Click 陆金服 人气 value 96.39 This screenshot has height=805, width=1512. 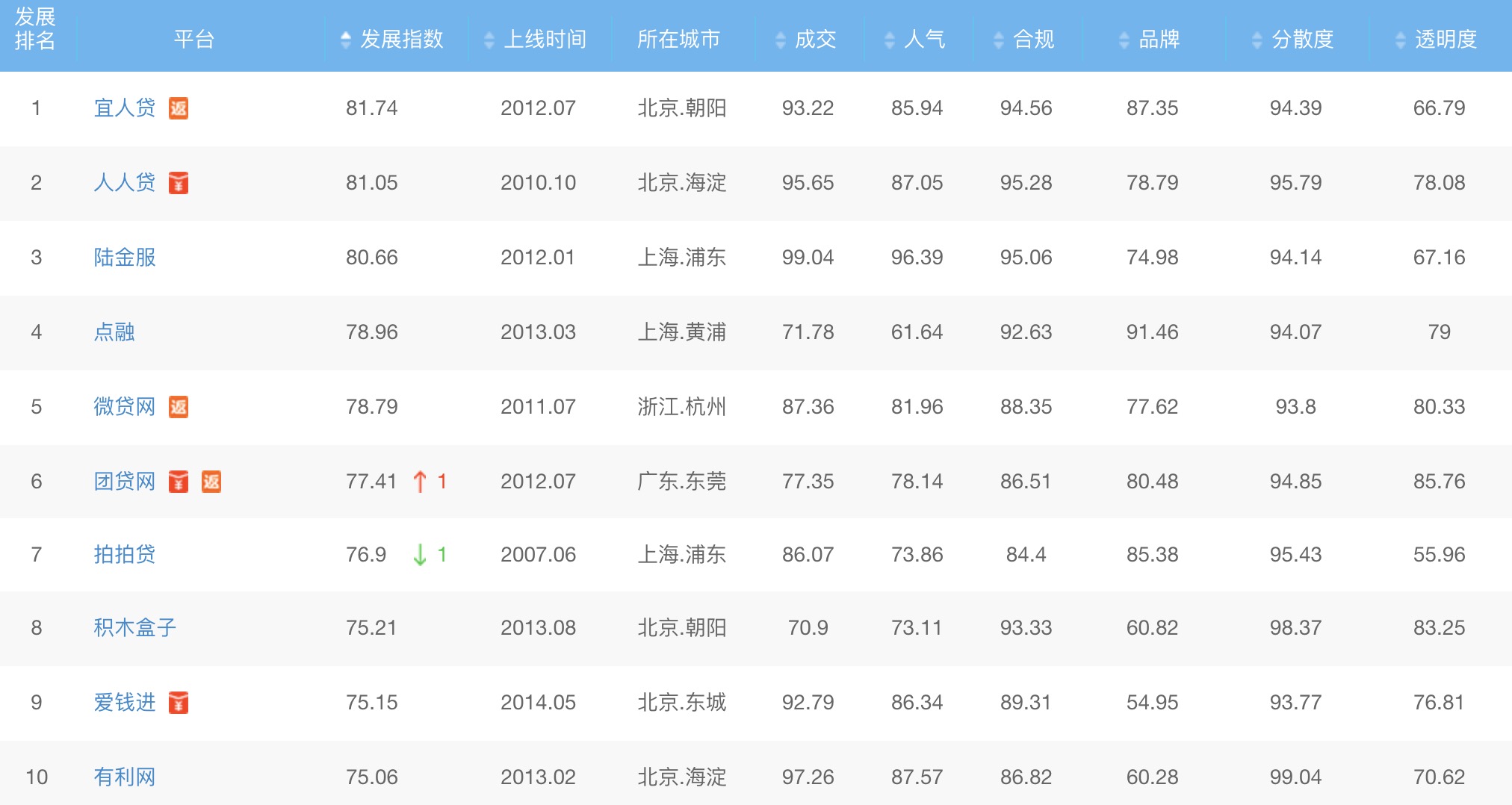917,258
